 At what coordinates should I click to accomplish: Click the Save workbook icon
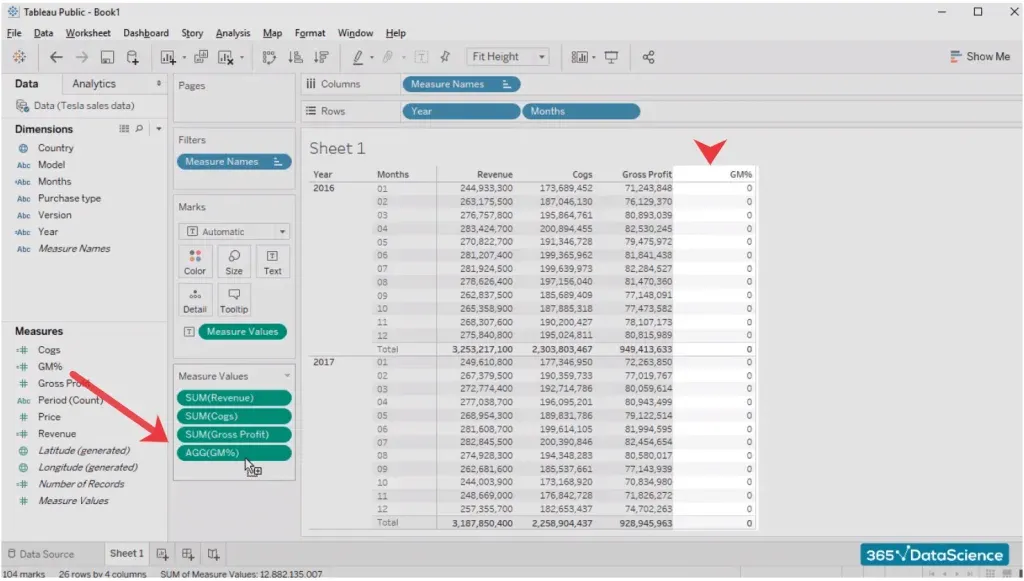pos(107,58)
